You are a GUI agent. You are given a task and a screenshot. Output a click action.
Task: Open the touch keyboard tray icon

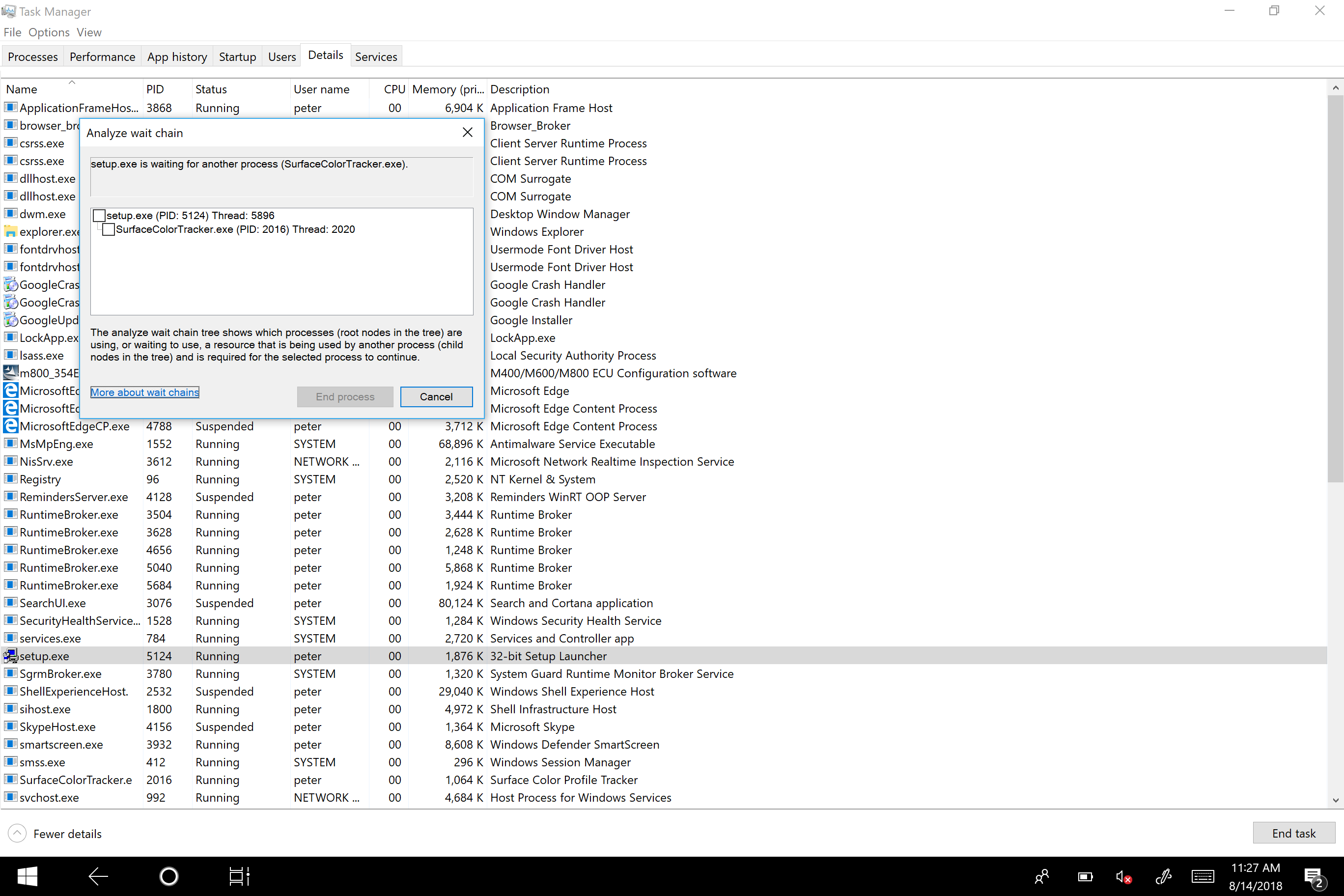point(1203,876)
